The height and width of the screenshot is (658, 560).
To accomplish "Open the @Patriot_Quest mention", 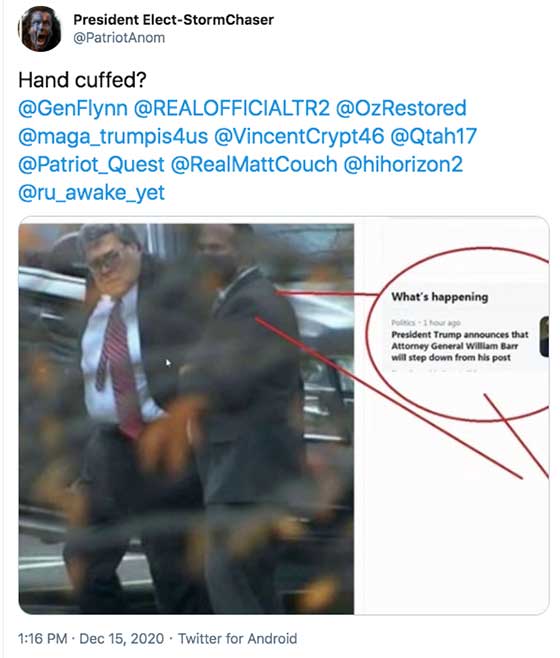I will tap(92, 164).
